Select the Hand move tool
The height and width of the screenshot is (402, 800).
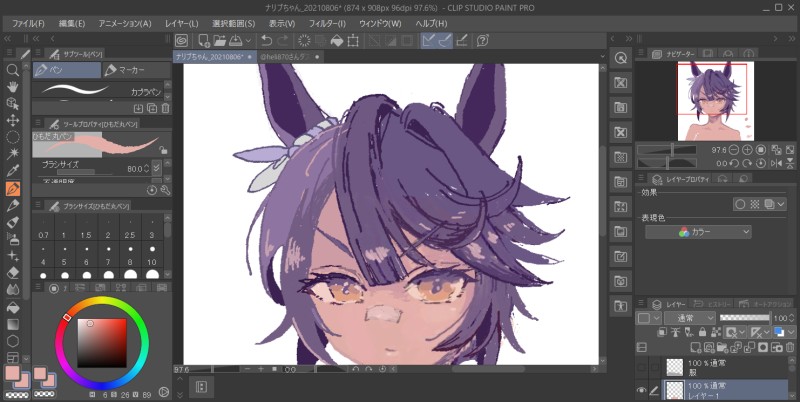(x=13, y=87)
